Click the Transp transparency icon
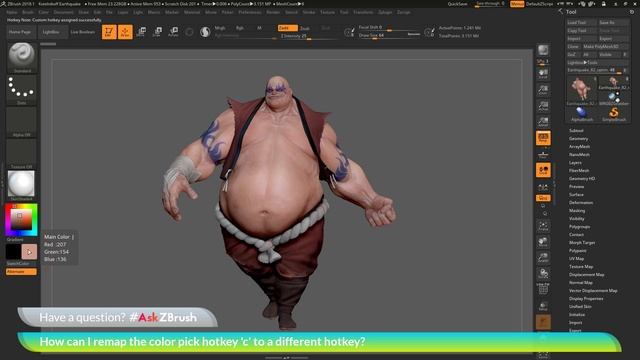This screenshot has height=360, width=640. (x=543, y=306)
